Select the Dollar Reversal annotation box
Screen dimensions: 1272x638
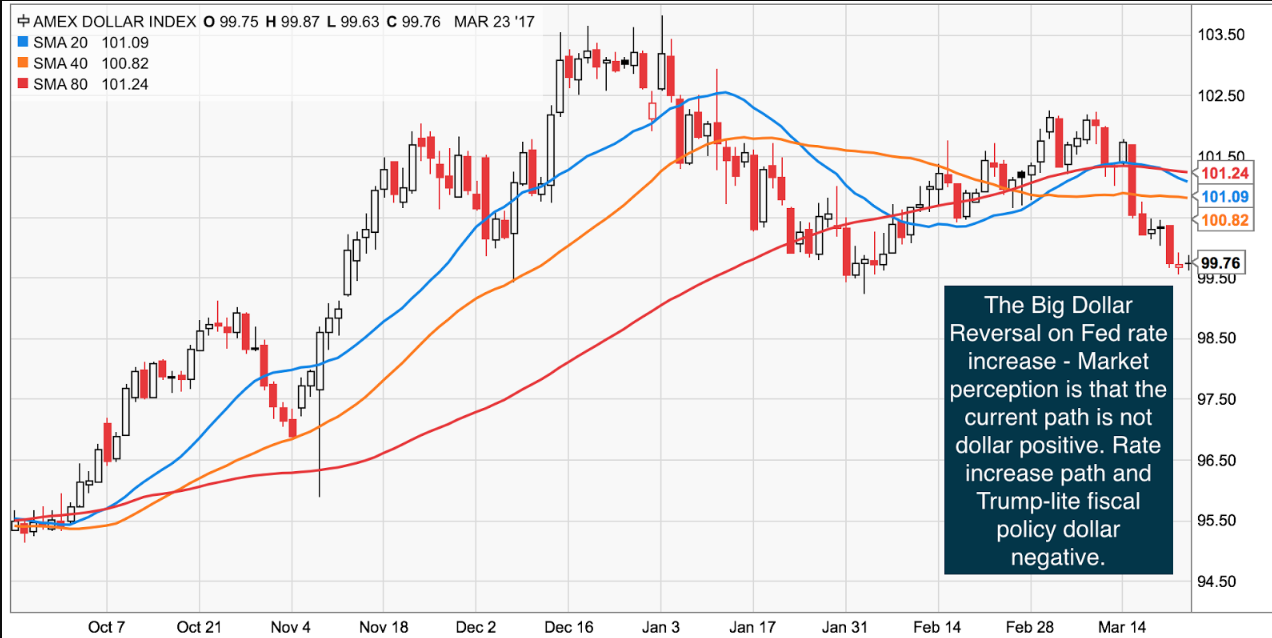pos(1059,431)
